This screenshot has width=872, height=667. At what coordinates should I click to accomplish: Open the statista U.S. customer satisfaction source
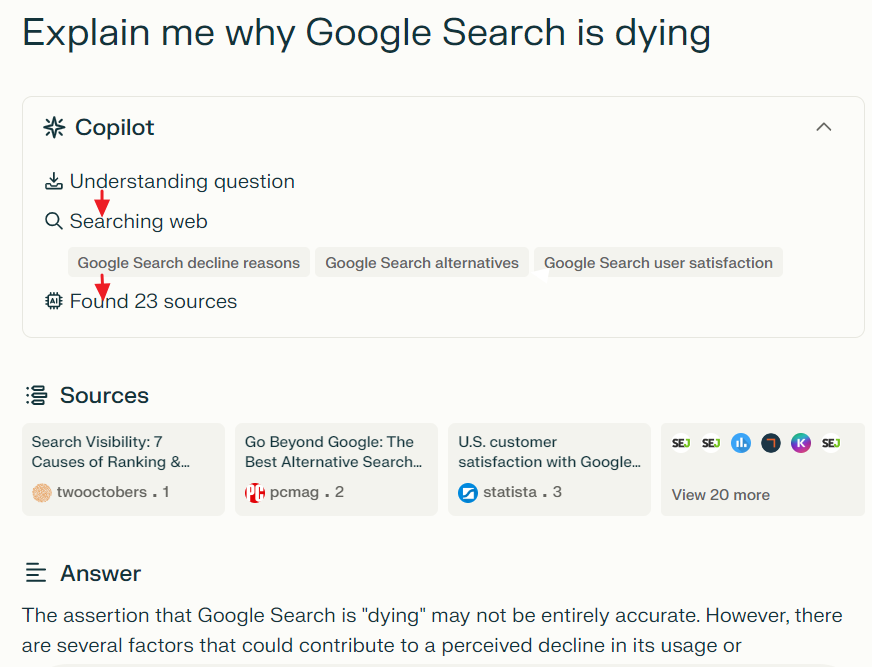pyautogui.click(x=549, y=470)
